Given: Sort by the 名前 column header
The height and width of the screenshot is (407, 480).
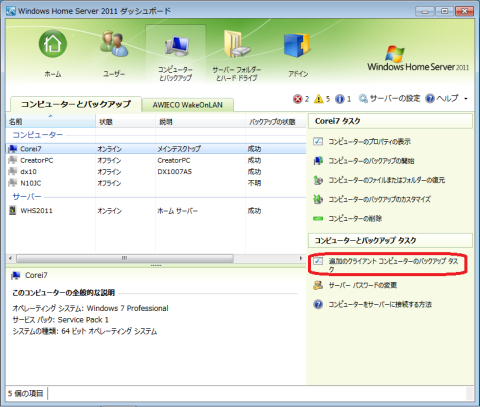Looking at the screenshot, I should pyautogui.click(x=51, y=122).
